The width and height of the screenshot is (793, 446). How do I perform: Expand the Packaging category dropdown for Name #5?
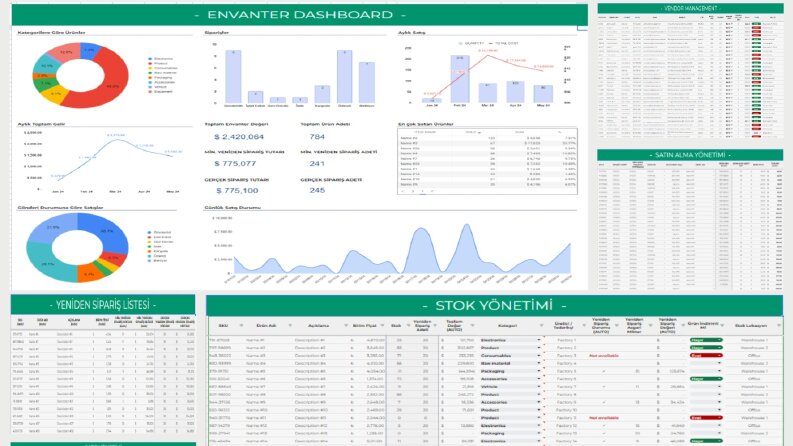[x=539, y=371]
